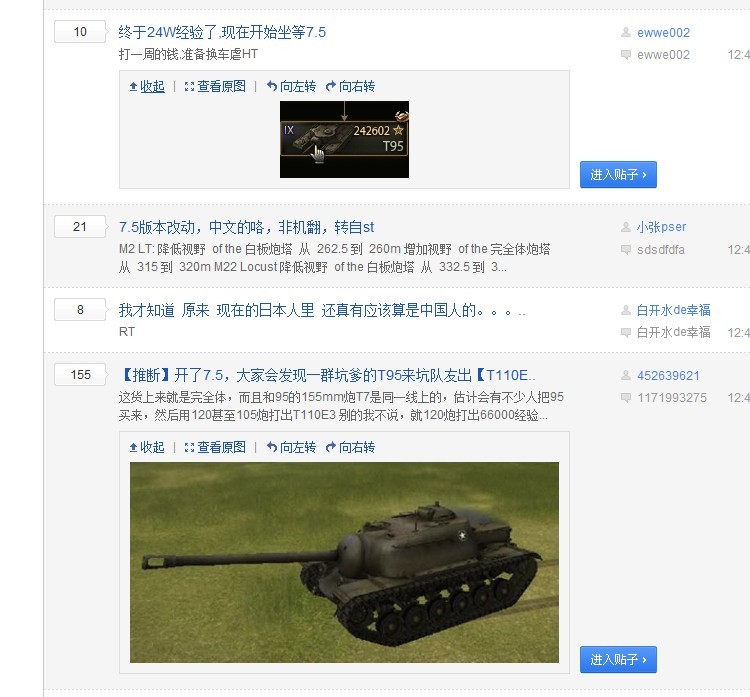The height and width of the screenshot is (697, 750).
Task: Rotate tank photo right with 向右转
Action: click(x=350, y=447)
